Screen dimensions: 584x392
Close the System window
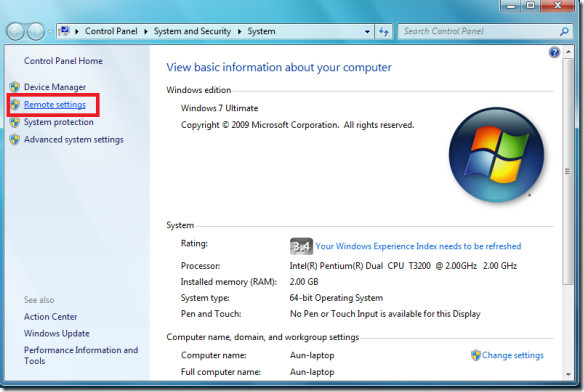coord(557,6)
